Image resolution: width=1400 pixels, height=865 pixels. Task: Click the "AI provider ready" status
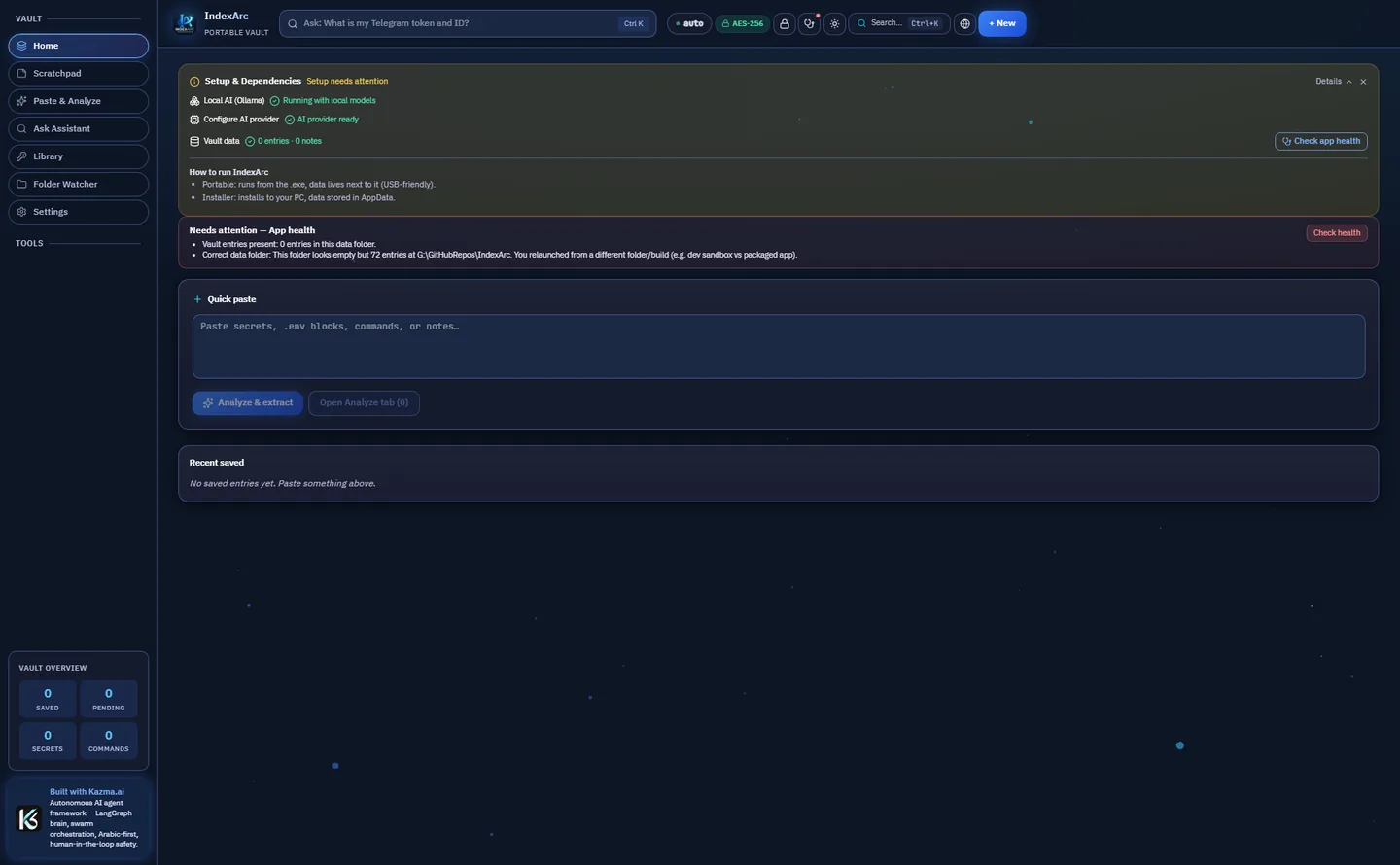(328, 120)
